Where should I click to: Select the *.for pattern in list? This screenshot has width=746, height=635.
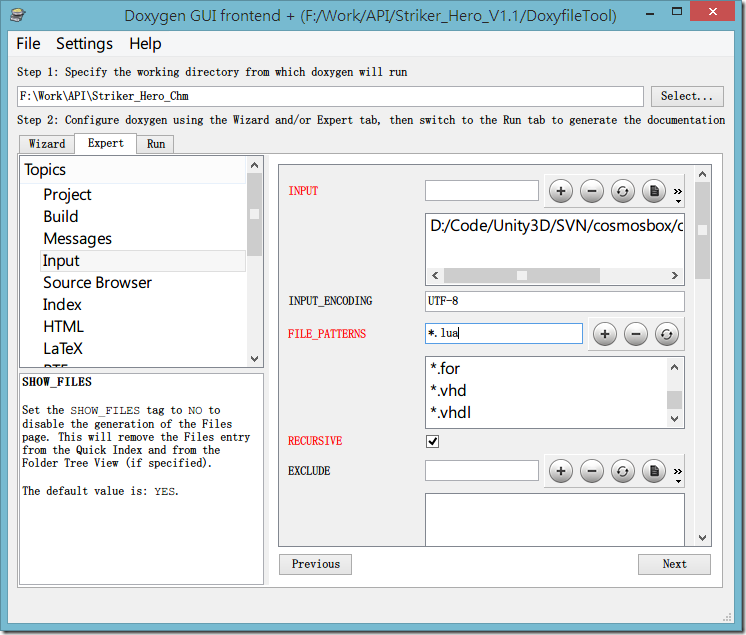tap(445, 369)
